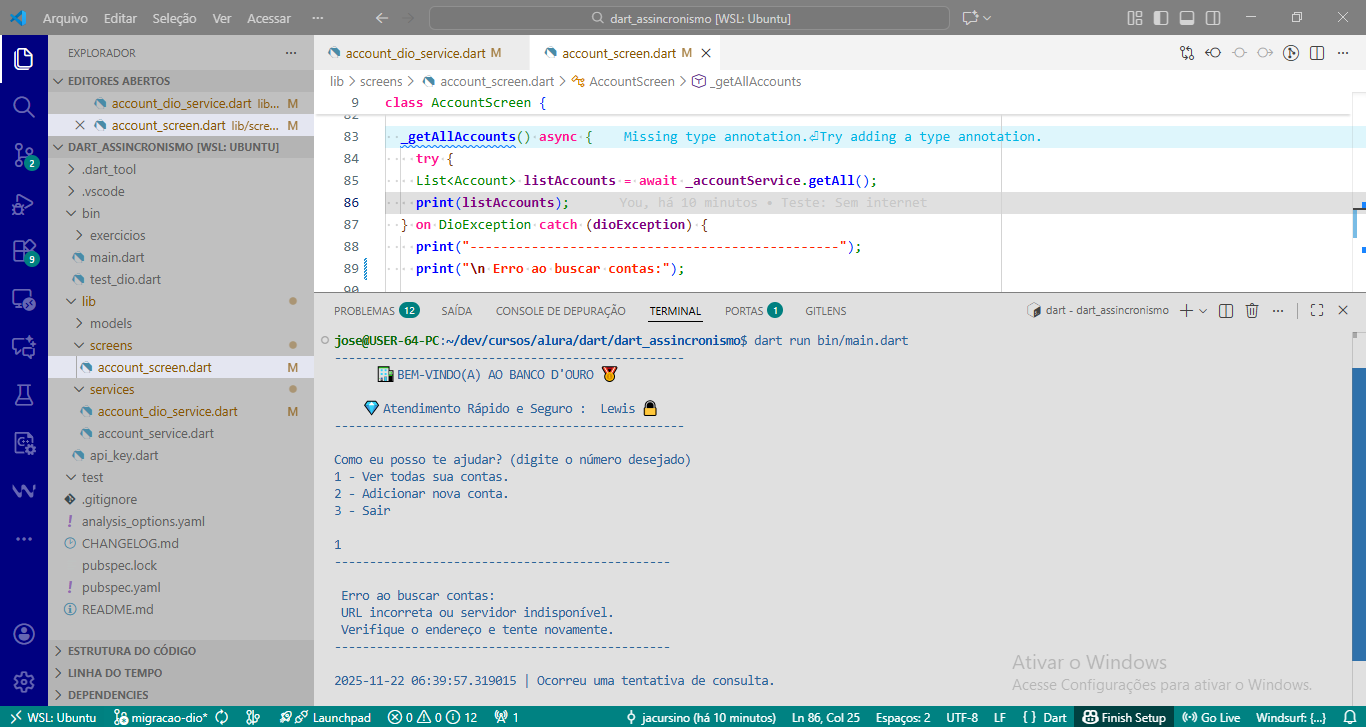
Task: Click the trash icon to kill terminal
Action: click(x=1252, y=311)
